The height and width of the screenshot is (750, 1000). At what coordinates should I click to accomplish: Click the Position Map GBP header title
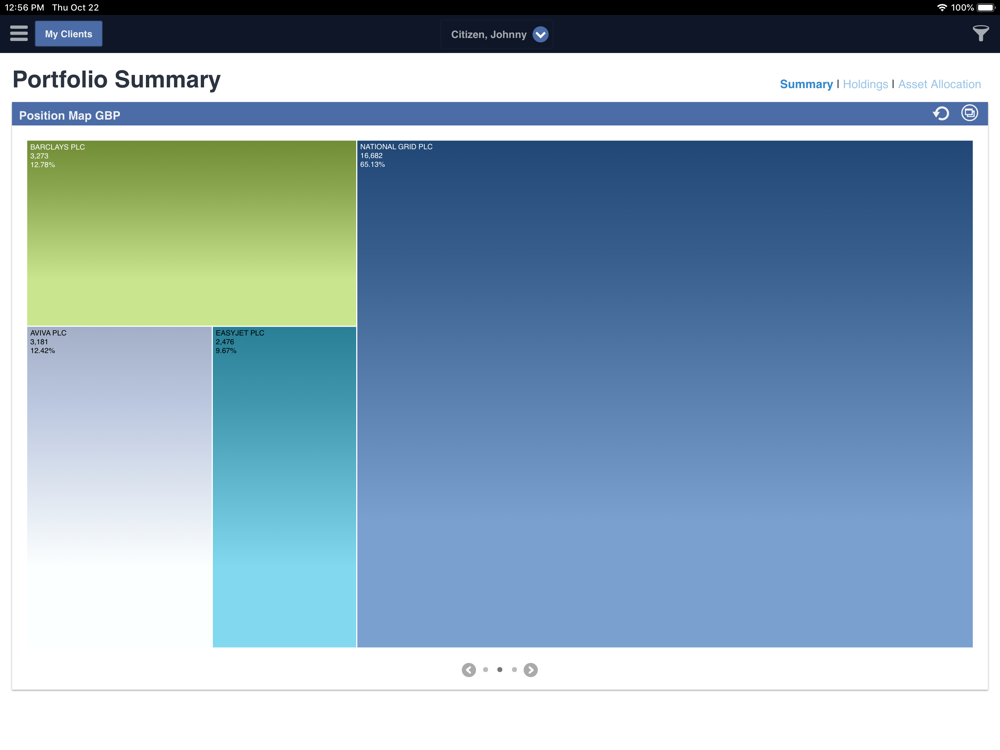[70, 115]
